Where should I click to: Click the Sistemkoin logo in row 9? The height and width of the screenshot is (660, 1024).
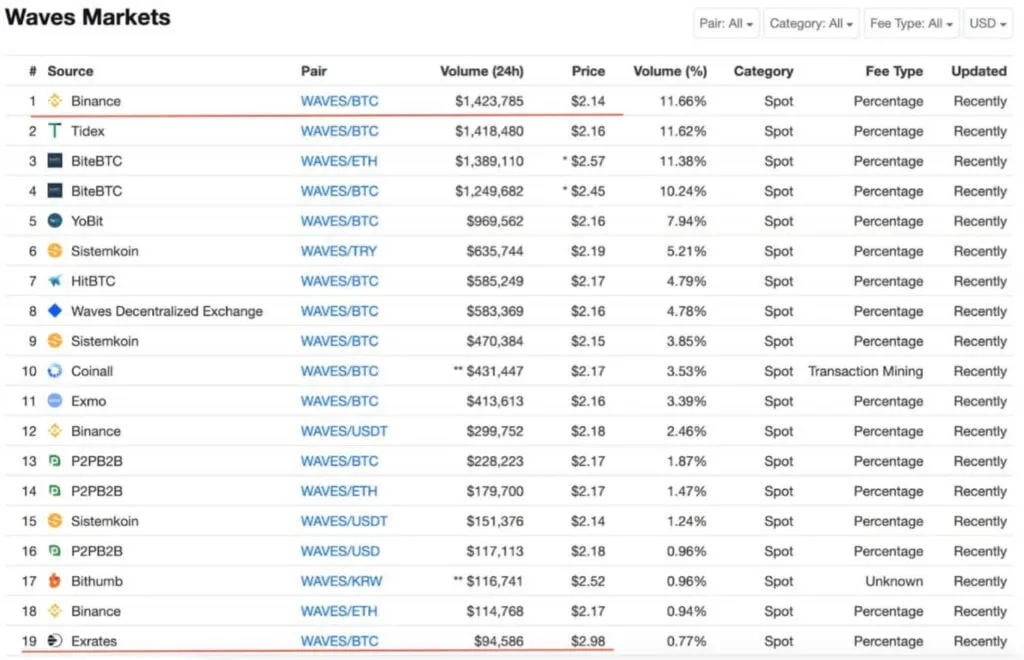pos(55,341)
